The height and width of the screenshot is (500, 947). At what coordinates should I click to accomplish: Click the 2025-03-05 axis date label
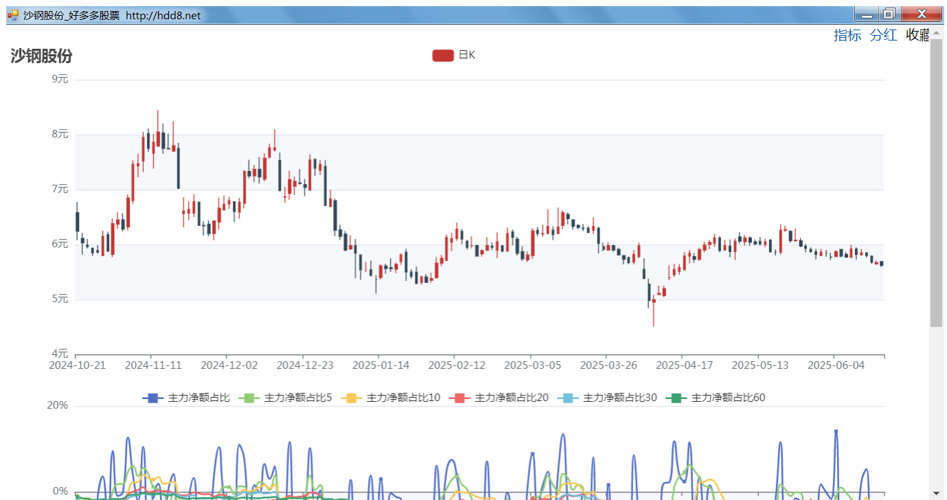coord(533,365)
